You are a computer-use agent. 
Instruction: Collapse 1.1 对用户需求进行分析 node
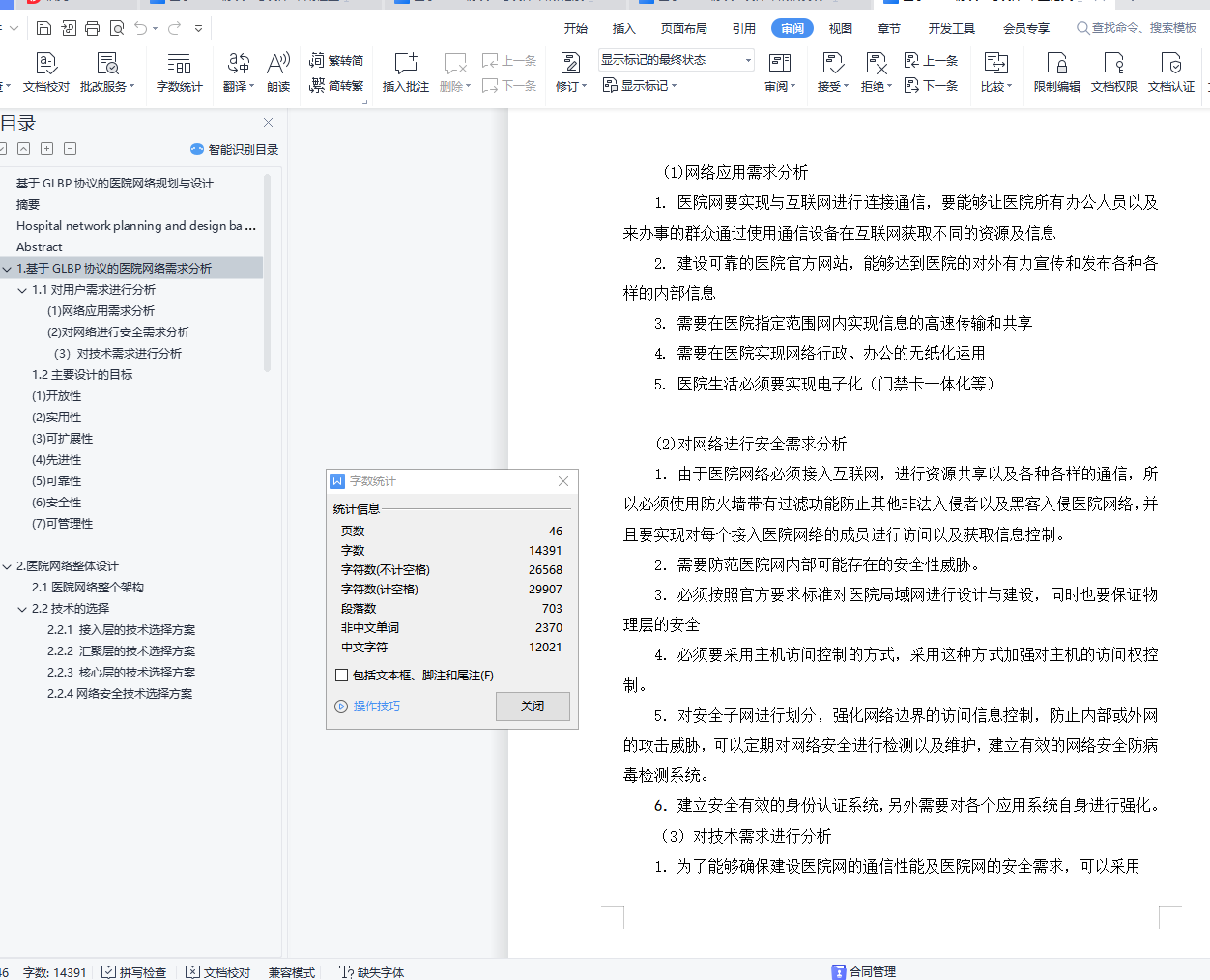coord(22,290)
